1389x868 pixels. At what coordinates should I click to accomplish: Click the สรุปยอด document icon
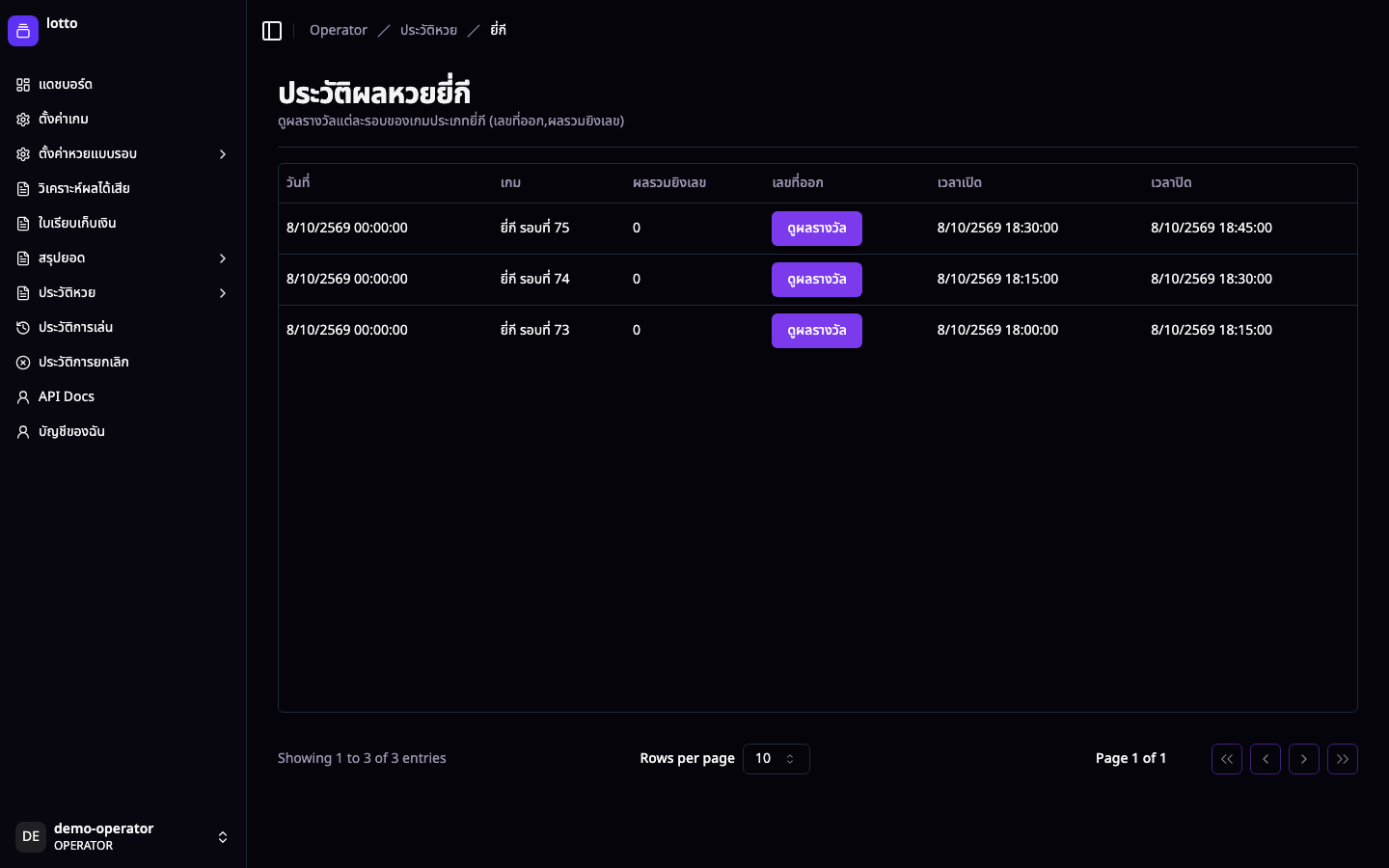click(x=23, y=258)
